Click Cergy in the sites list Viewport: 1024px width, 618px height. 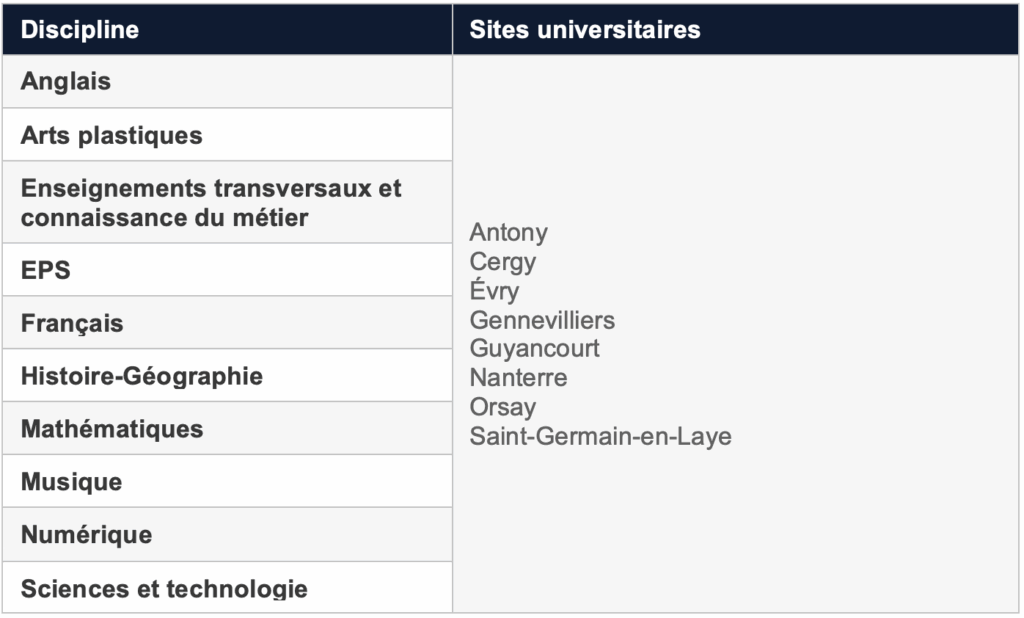click(503, 262)
